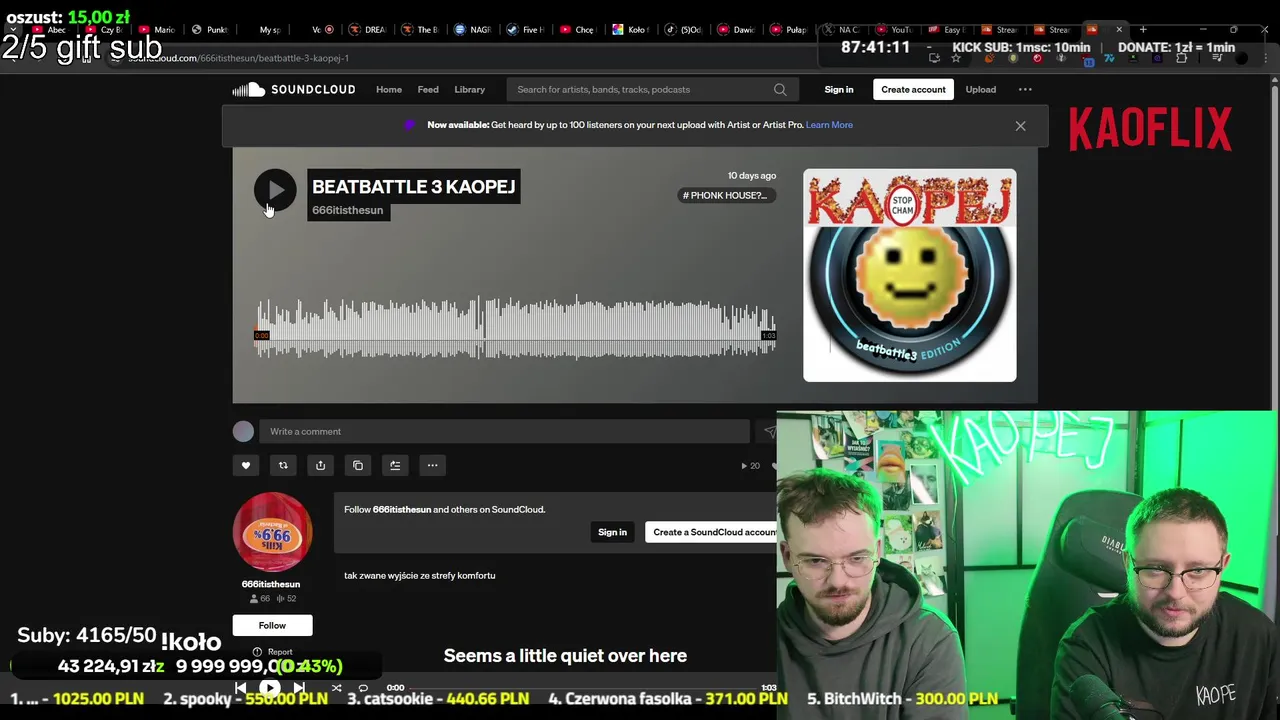Open the Learn More link in banner
The height and width of the screenshot is (720, 1280).
click(829, 125)
